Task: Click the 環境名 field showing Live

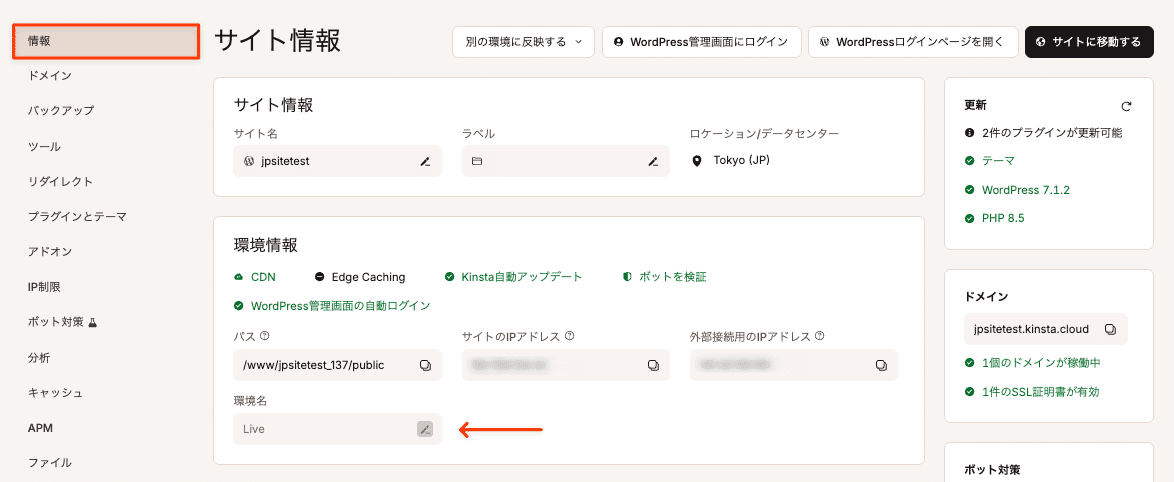Action: pos(337,429)
